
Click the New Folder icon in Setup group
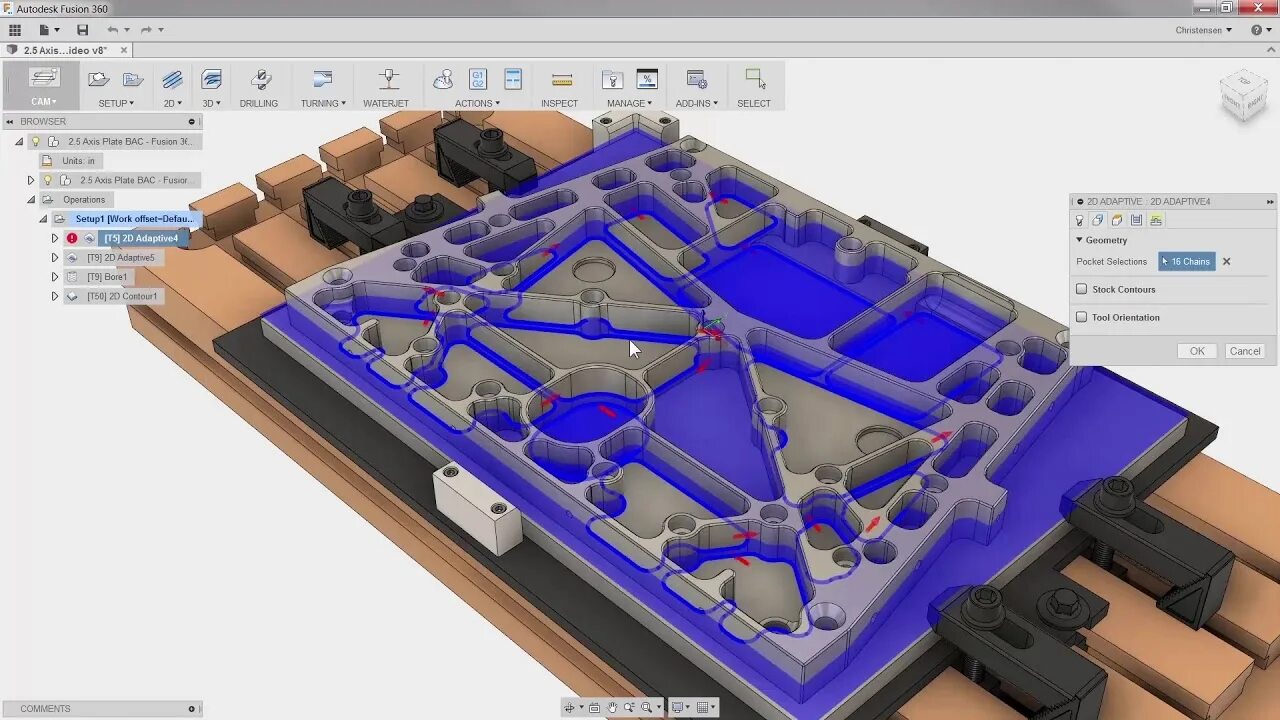coord(133,80)
